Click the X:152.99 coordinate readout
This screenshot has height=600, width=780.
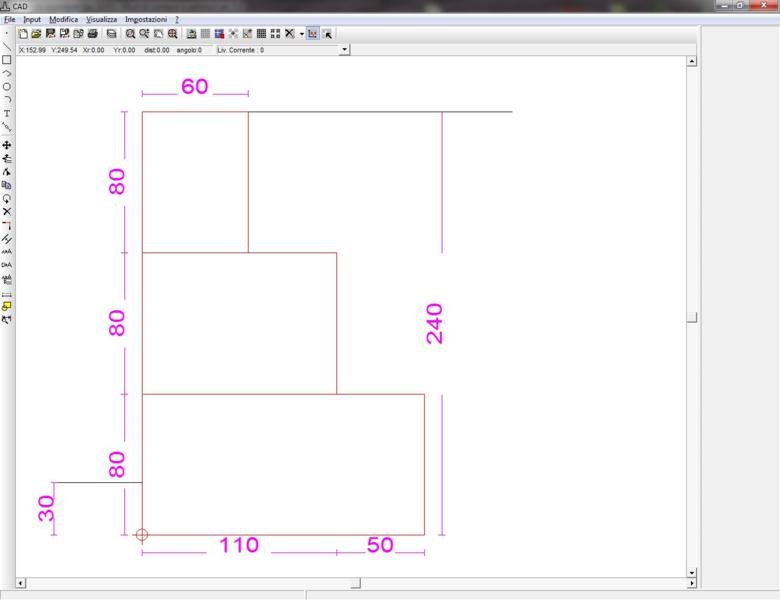(x=32, y=50)
